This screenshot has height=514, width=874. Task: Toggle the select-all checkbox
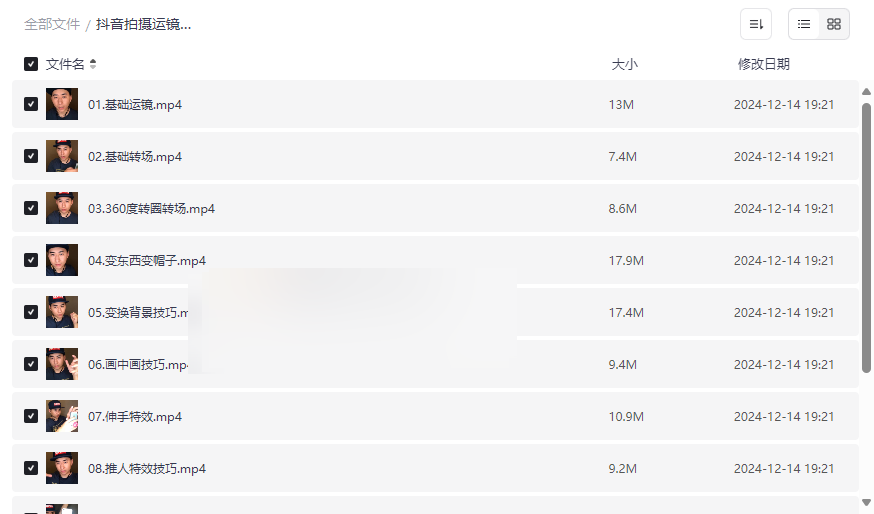31,64
